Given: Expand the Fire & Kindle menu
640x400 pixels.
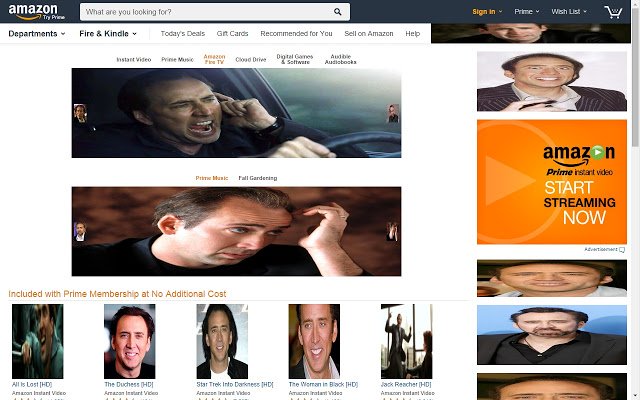Looking at the screenshot, I should (x=108, y=33).
